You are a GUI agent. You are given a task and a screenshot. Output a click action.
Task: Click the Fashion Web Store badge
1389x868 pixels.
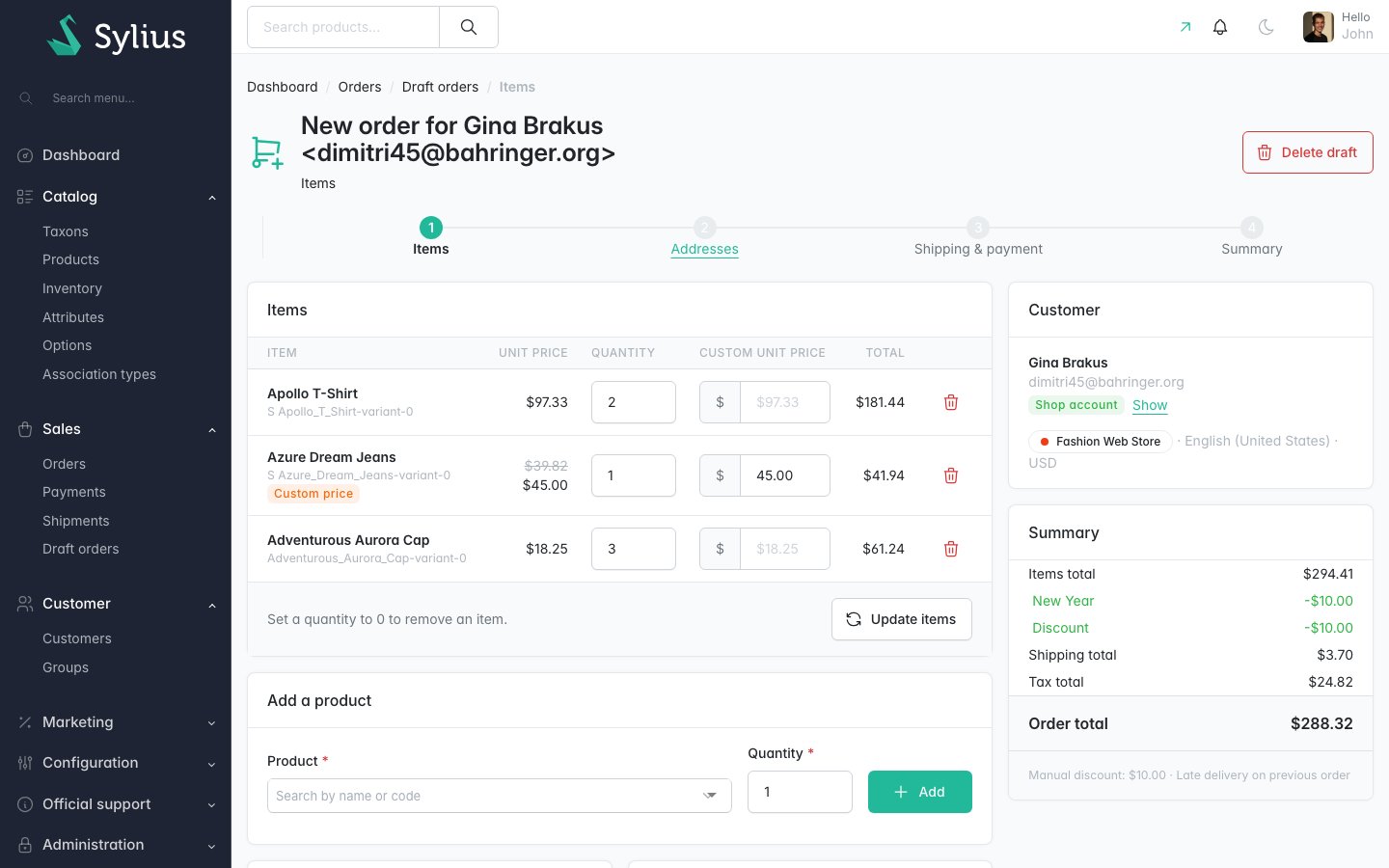(x=1100, y=442)
